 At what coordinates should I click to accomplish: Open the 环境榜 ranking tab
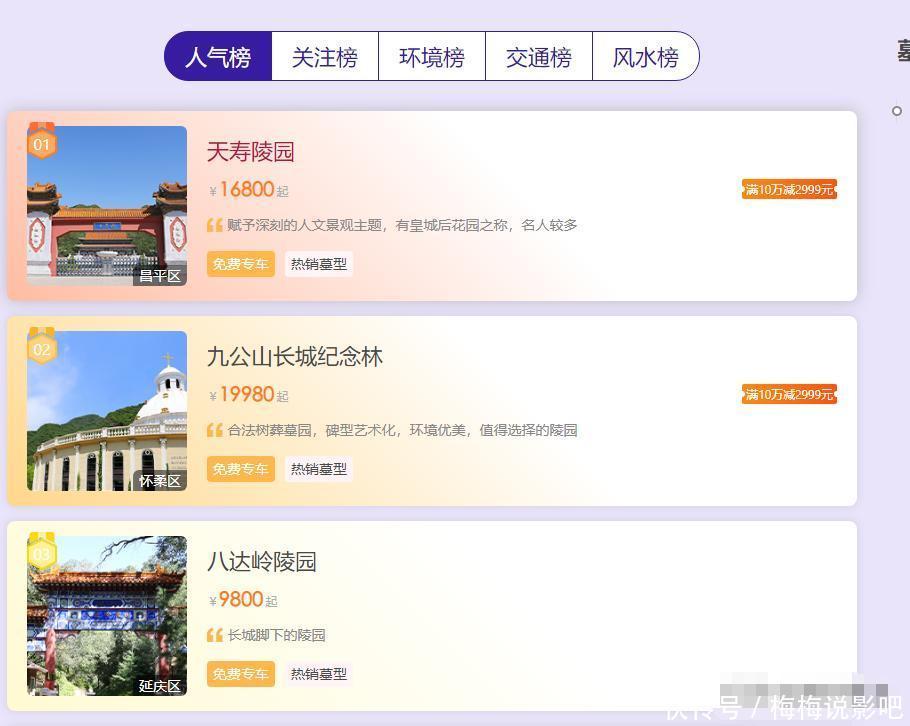pos(432,57)
